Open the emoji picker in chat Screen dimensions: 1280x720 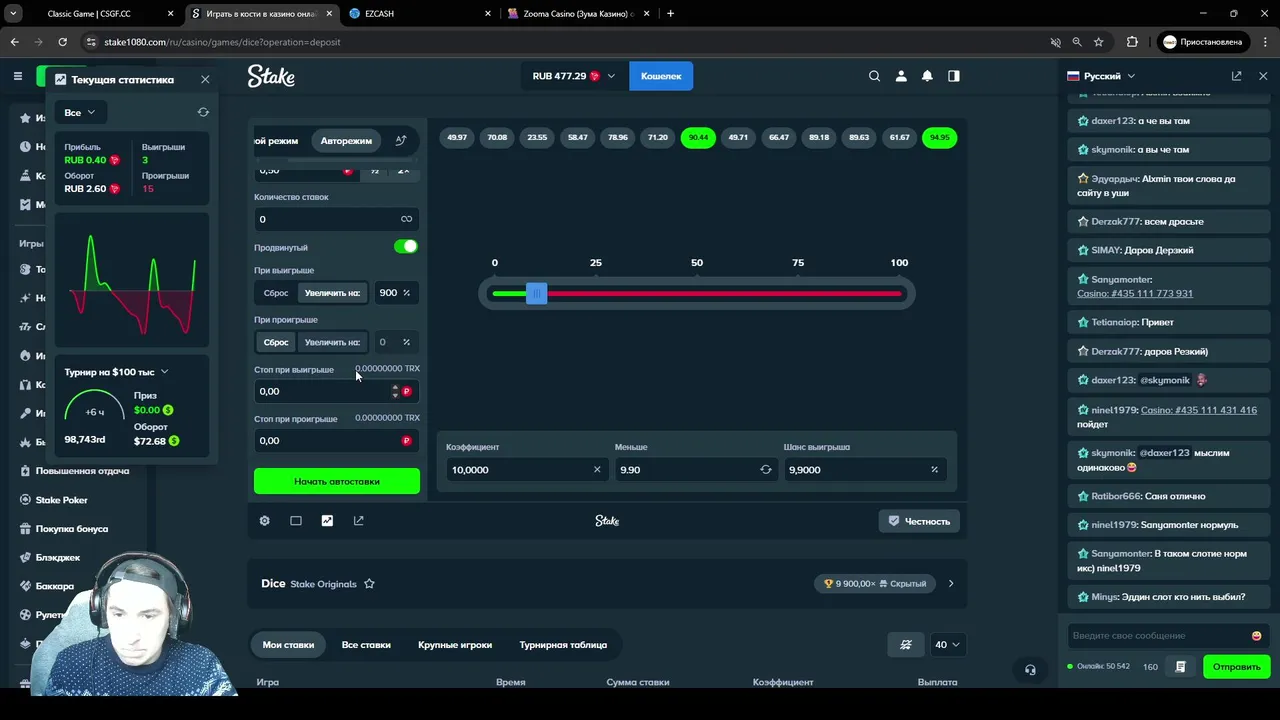pos(1256,636)
